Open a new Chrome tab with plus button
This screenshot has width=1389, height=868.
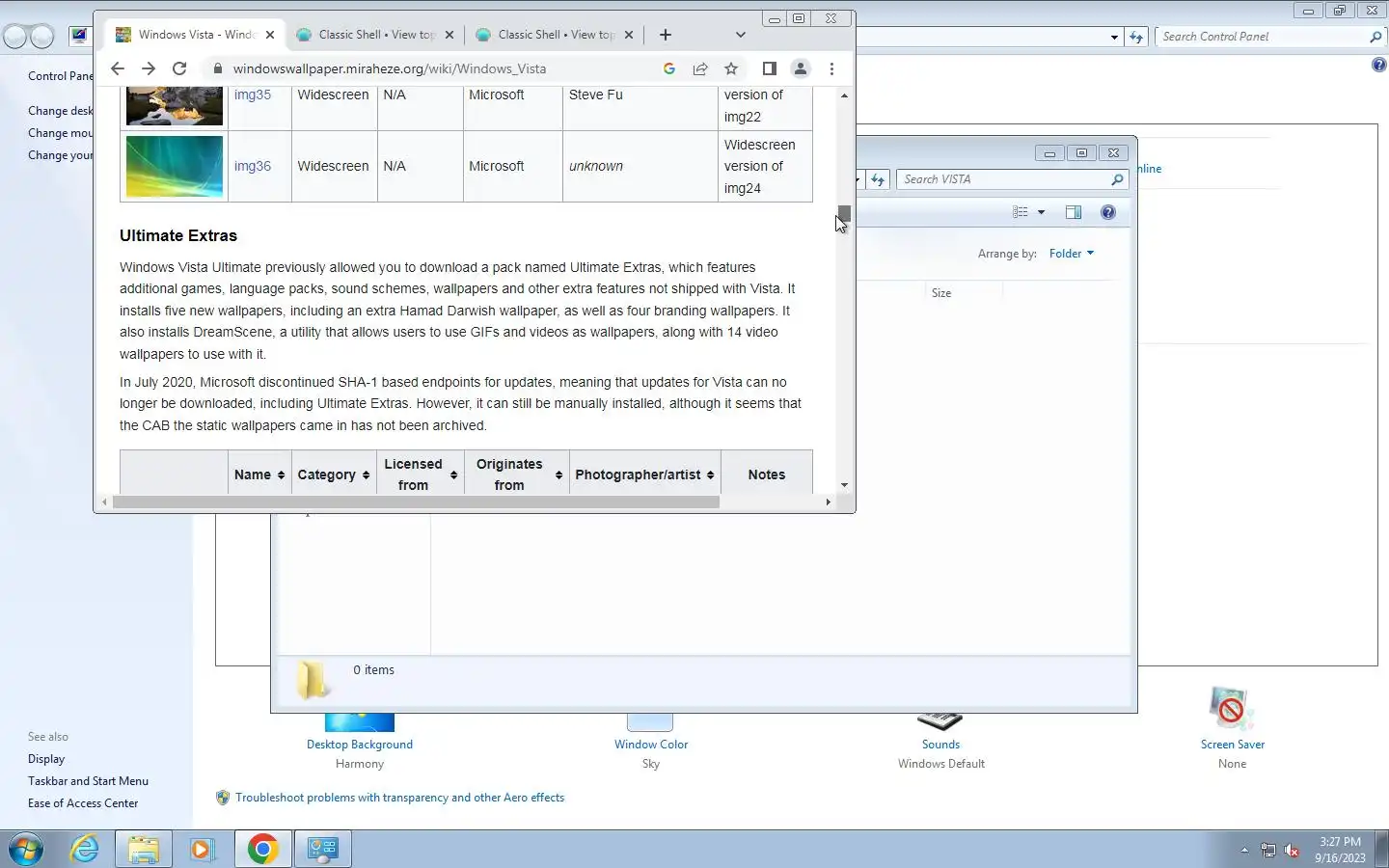[x=666, y=35]
